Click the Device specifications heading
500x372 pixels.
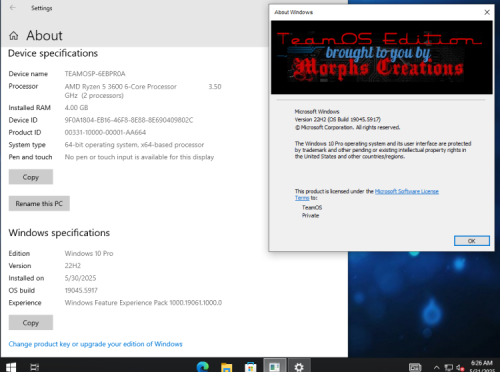click(x=53, y=53)
